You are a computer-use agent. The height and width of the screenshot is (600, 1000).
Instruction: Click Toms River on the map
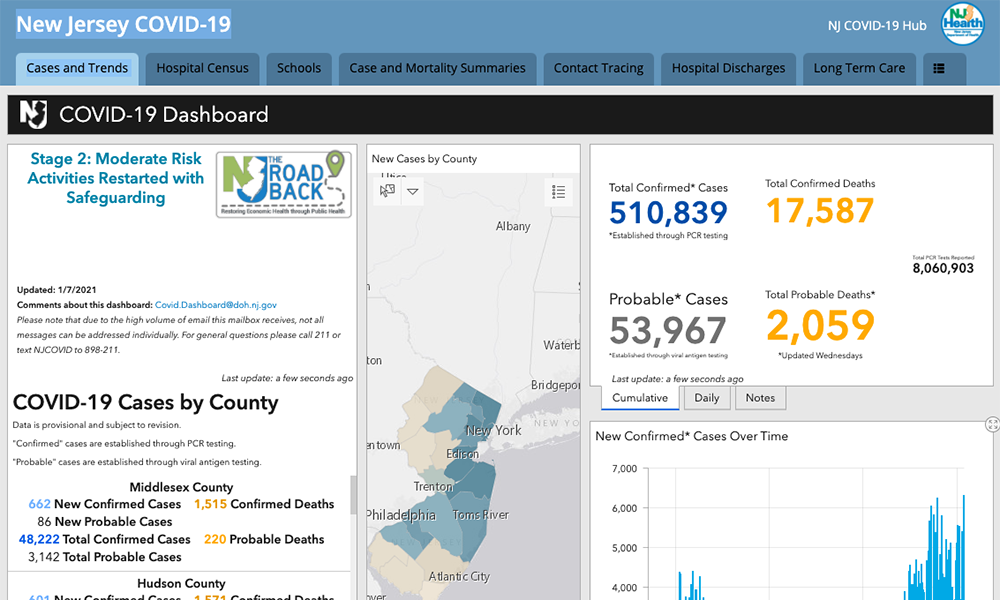click(480, 515)
